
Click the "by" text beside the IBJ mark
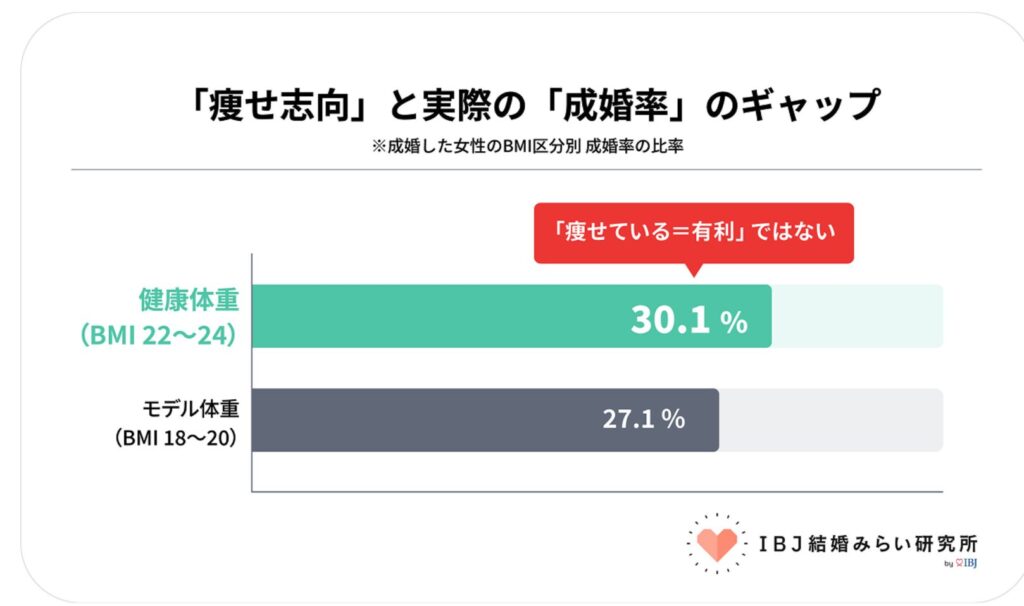[948, 564]
